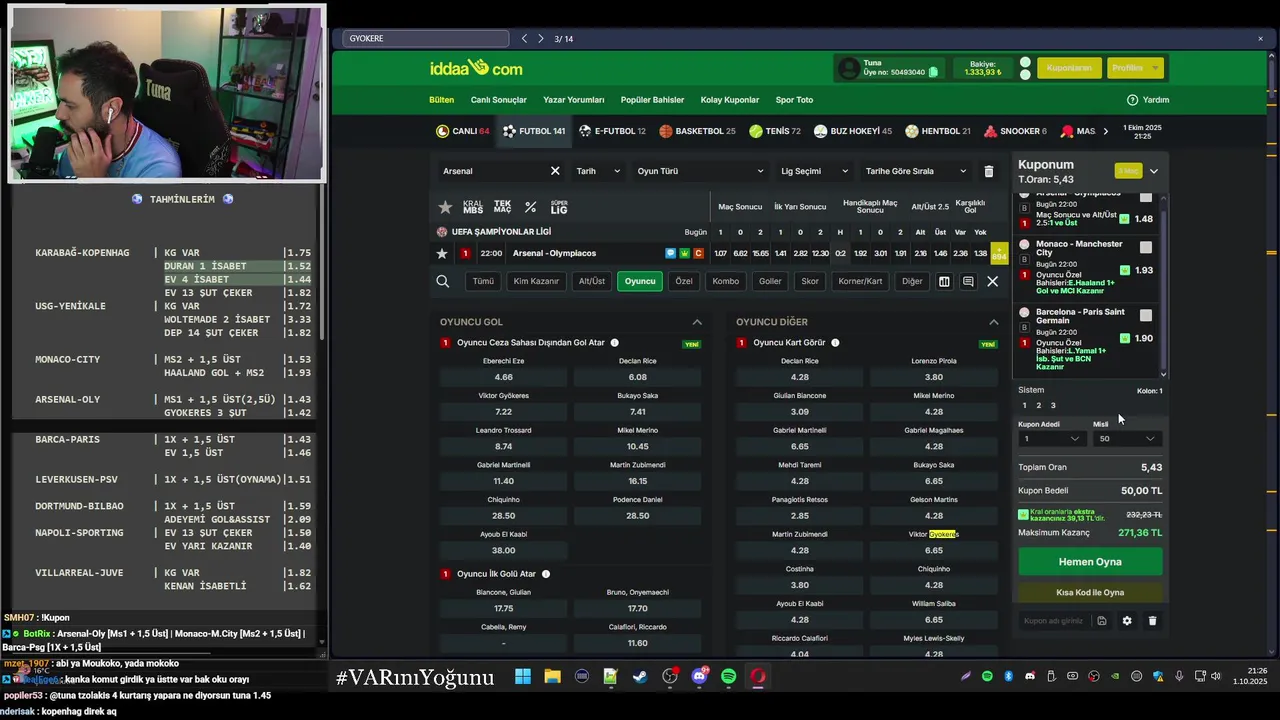The width and height of the screenshot is (1280, 720).
Task: Open Steam from the taskbar
Action: 641,677
